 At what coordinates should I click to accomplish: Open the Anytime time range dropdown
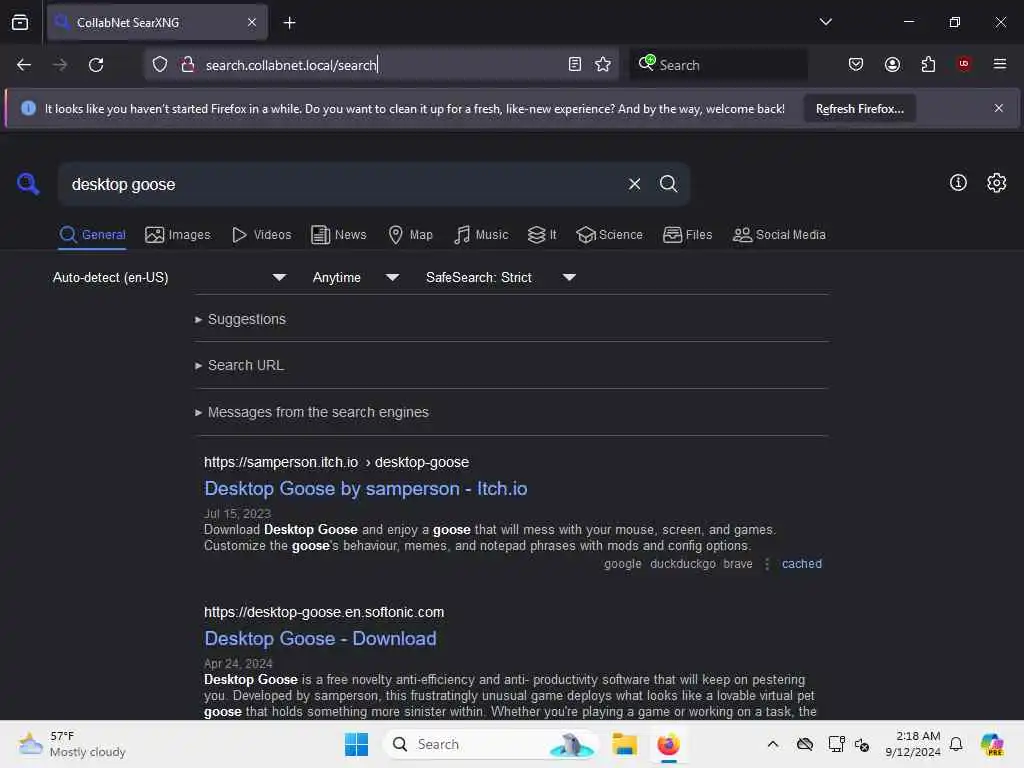(356, 278)
